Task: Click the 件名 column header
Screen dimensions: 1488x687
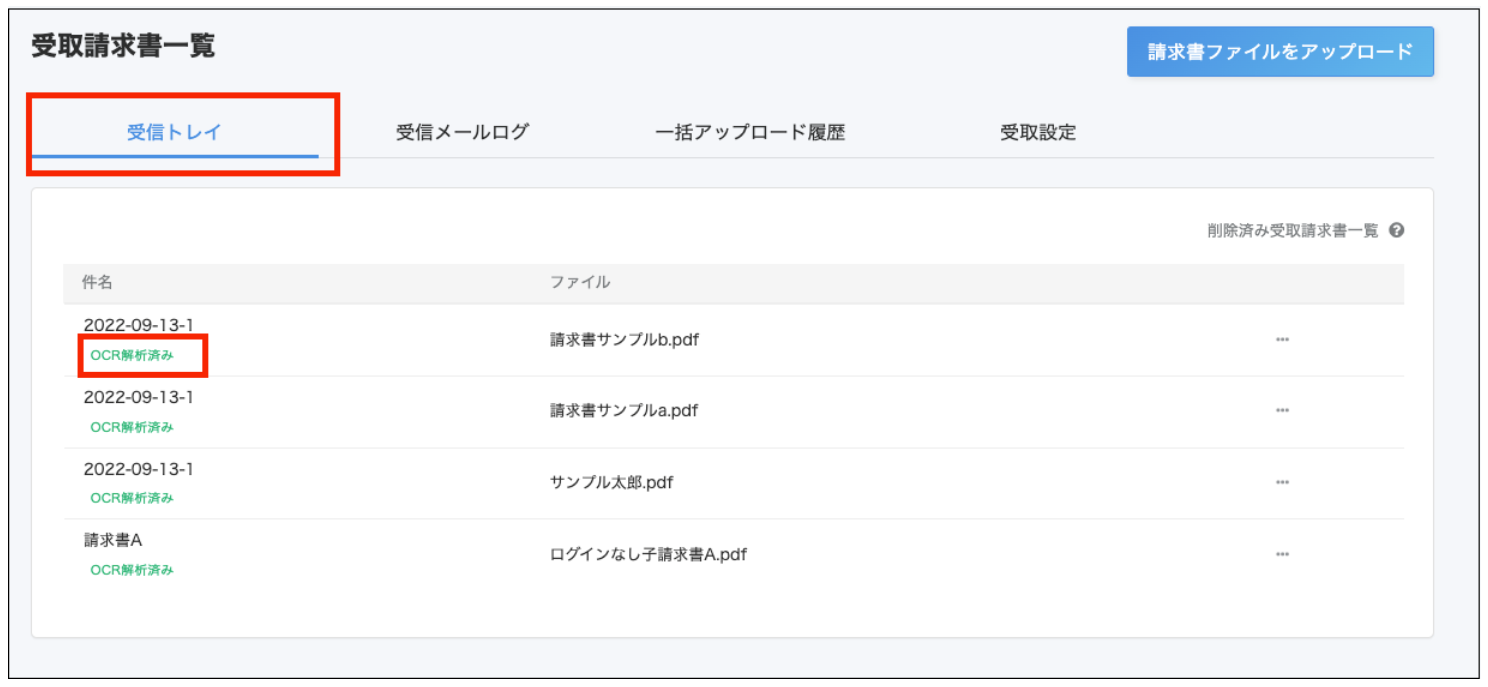Action: [x=97, y=283]
